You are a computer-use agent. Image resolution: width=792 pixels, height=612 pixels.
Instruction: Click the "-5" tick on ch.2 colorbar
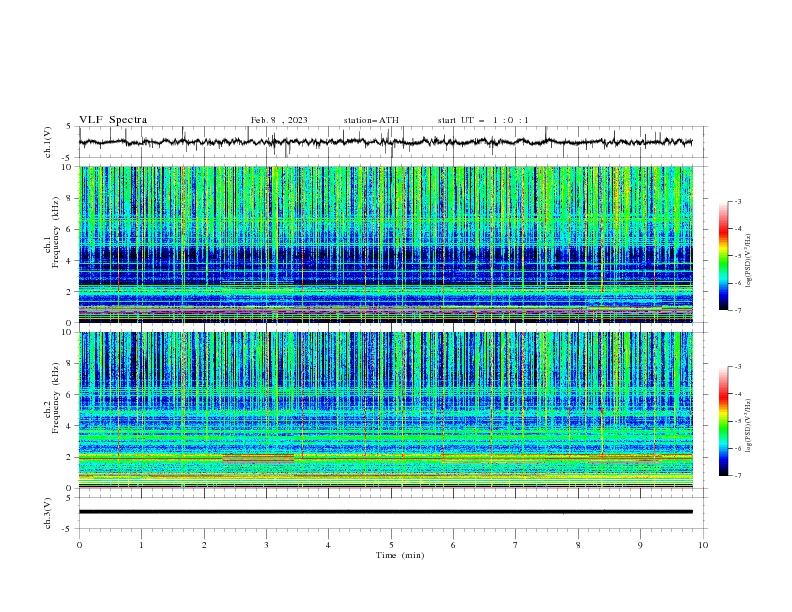pos(737,421)
